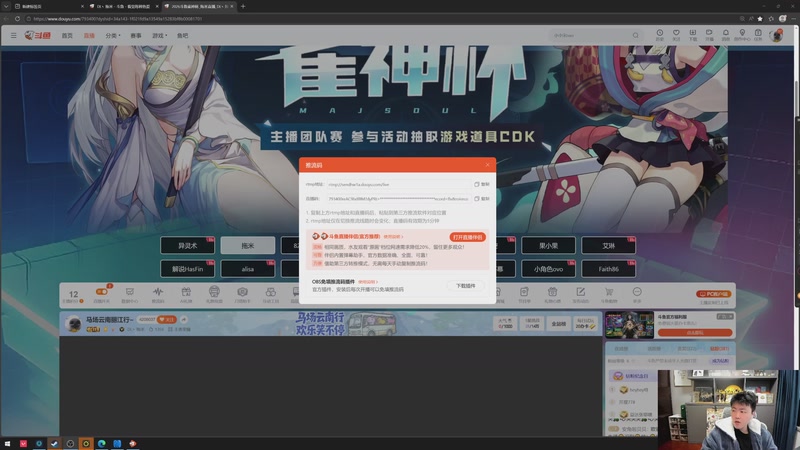This screenshot has height=450, width=800.
Task: Select the 艾琳 streamer button
Action: [x=609, y=245]
